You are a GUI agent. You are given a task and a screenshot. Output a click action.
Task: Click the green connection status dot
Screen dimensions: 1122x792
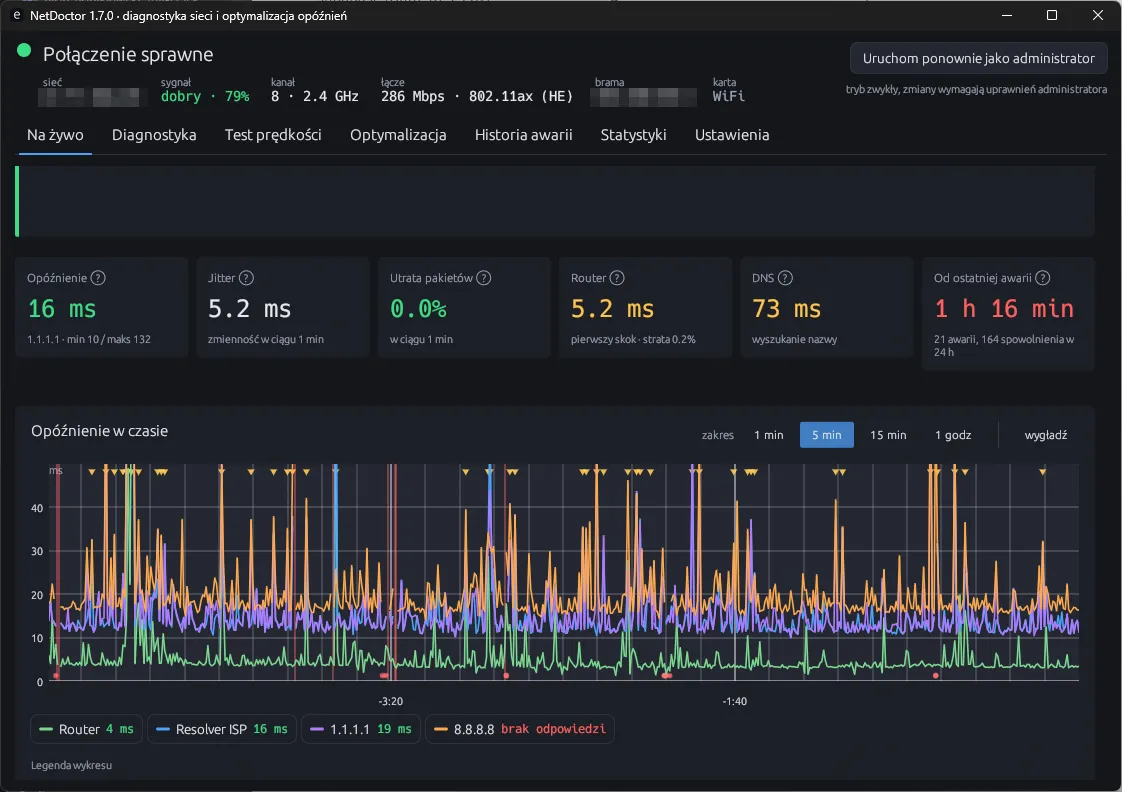24,50
